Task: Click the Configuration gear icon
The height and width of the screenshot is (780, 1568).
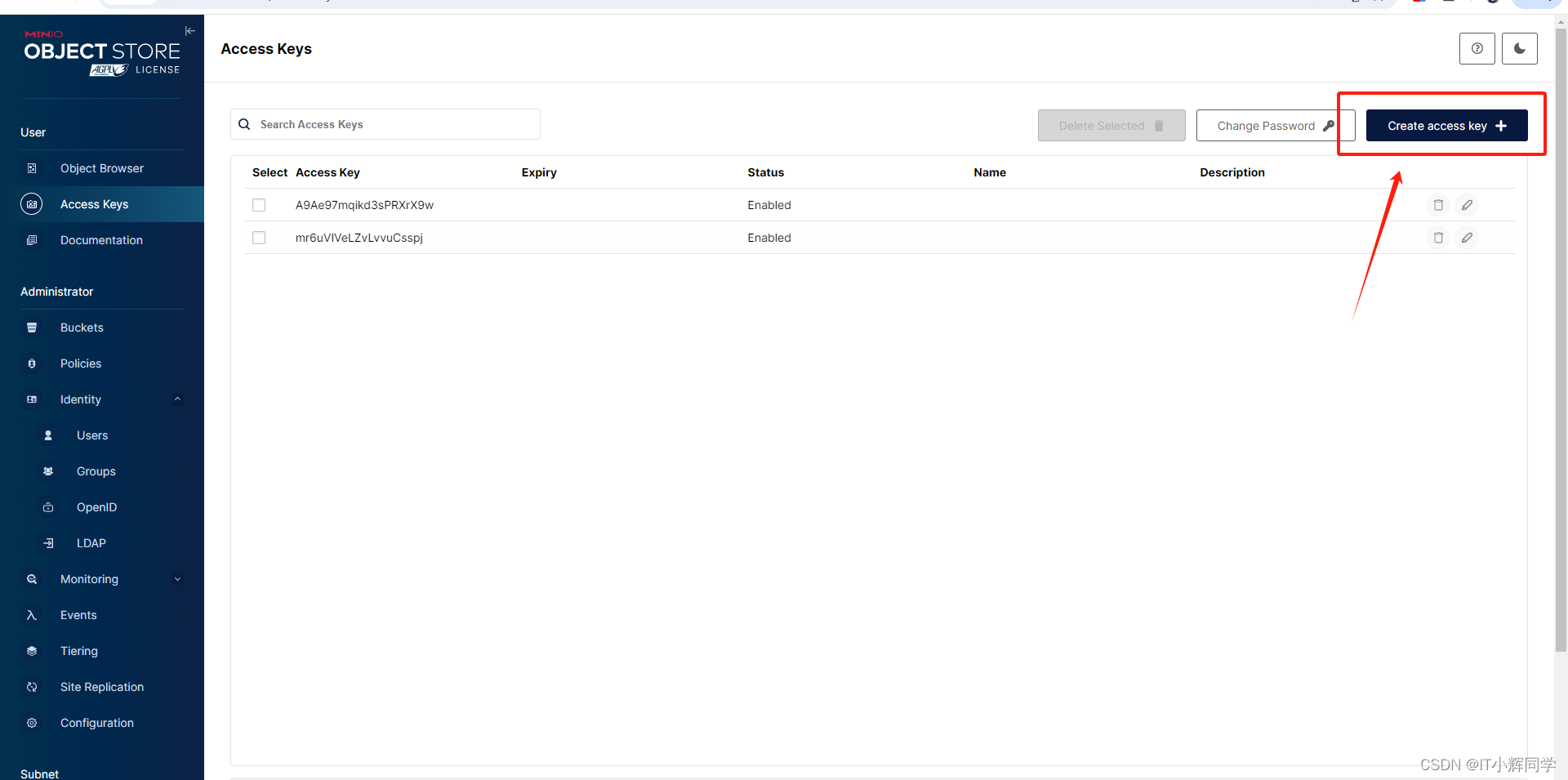Action: tap(32, 723)
